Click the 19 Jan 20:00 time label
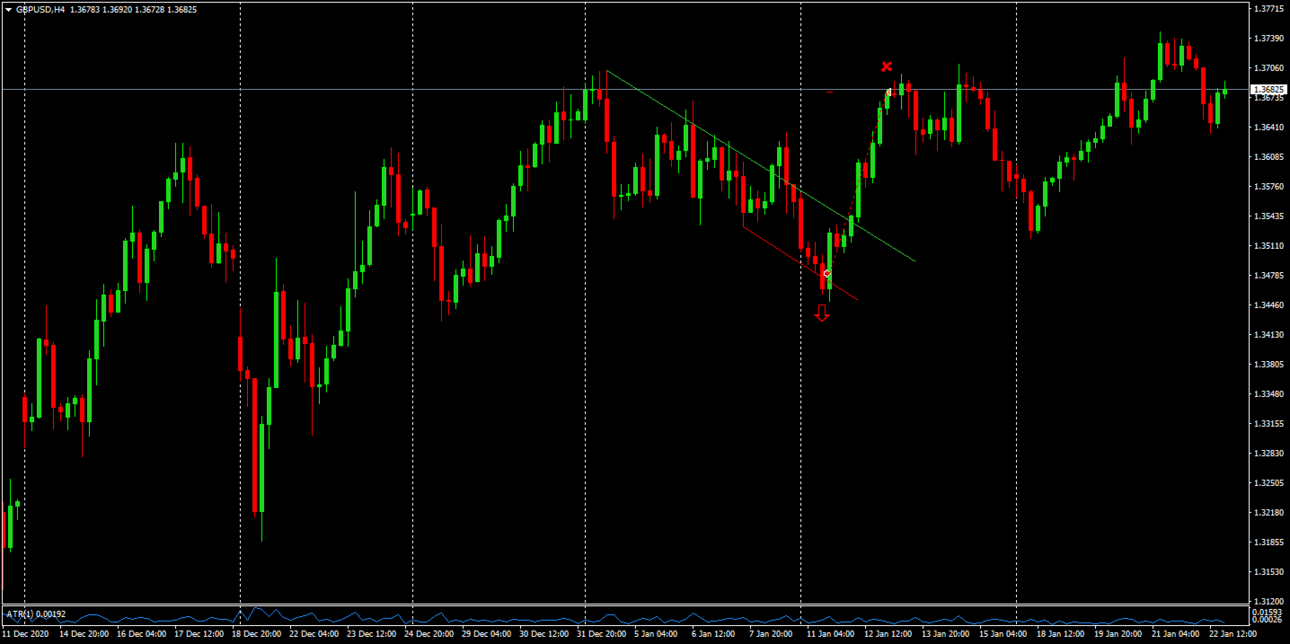Viewport: 1290px width, 644px height. [1118, 634]
